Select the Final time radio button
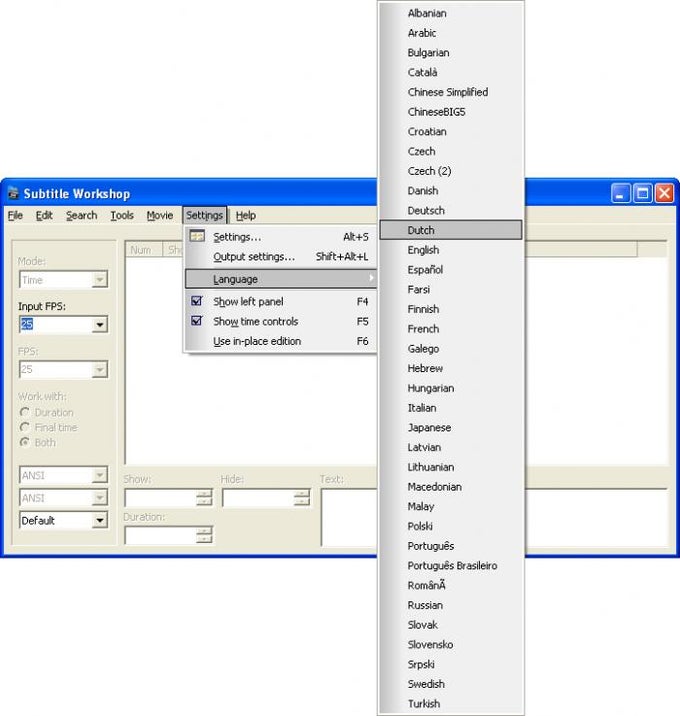The height and width of the screenshot is (716, 680). pyautogui.click(x=25, y=427)
